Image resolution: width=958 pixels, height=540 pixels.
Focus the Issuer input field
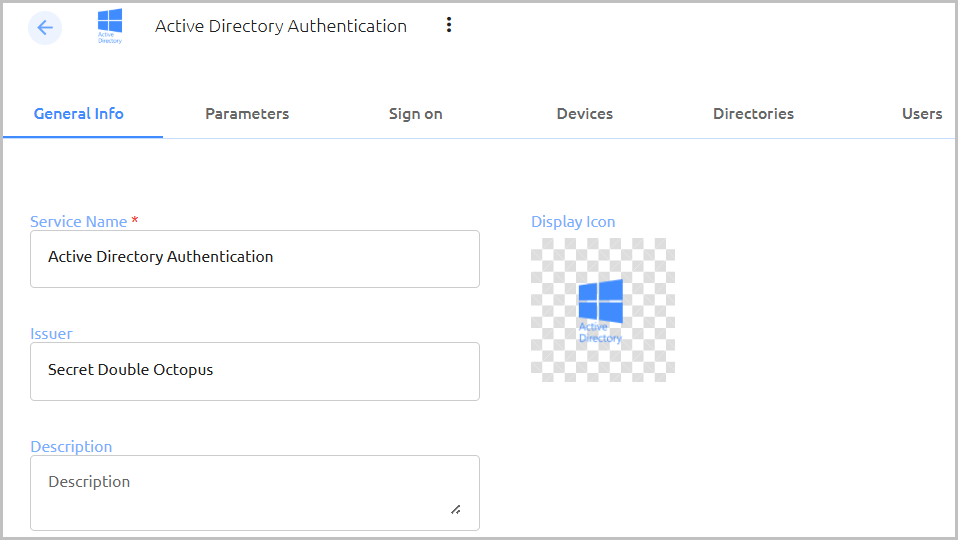pos(255,371)
